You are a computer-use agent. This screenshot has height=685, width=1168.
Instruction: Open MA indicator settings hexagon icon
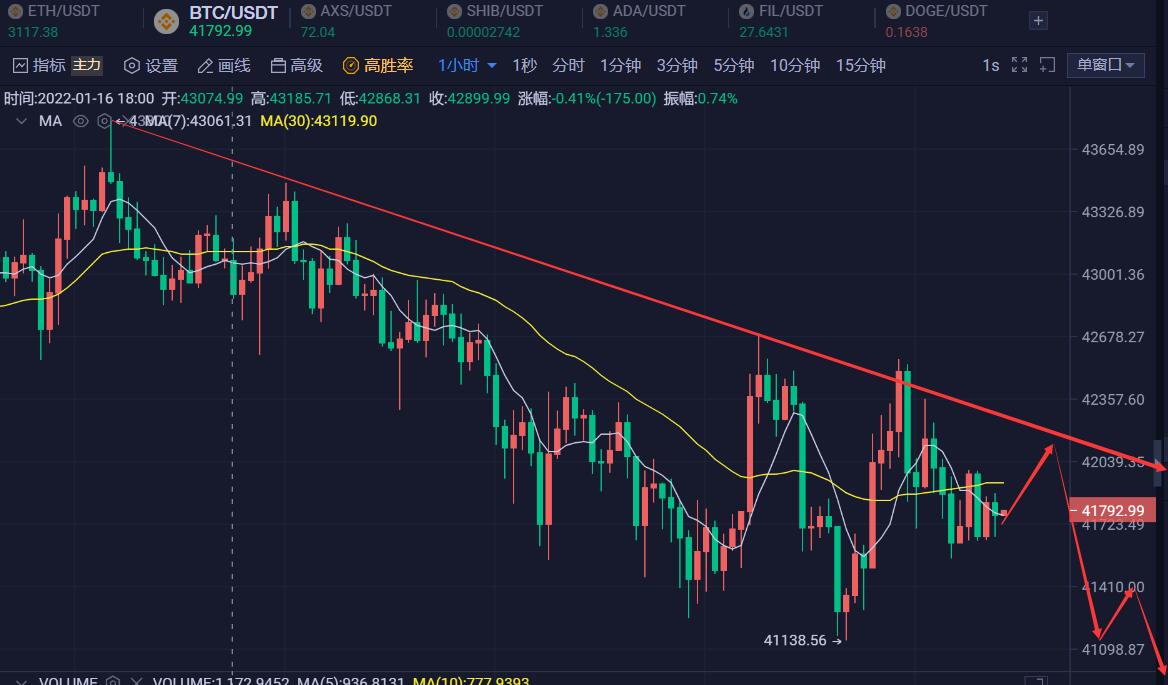[x=104, y=121]
